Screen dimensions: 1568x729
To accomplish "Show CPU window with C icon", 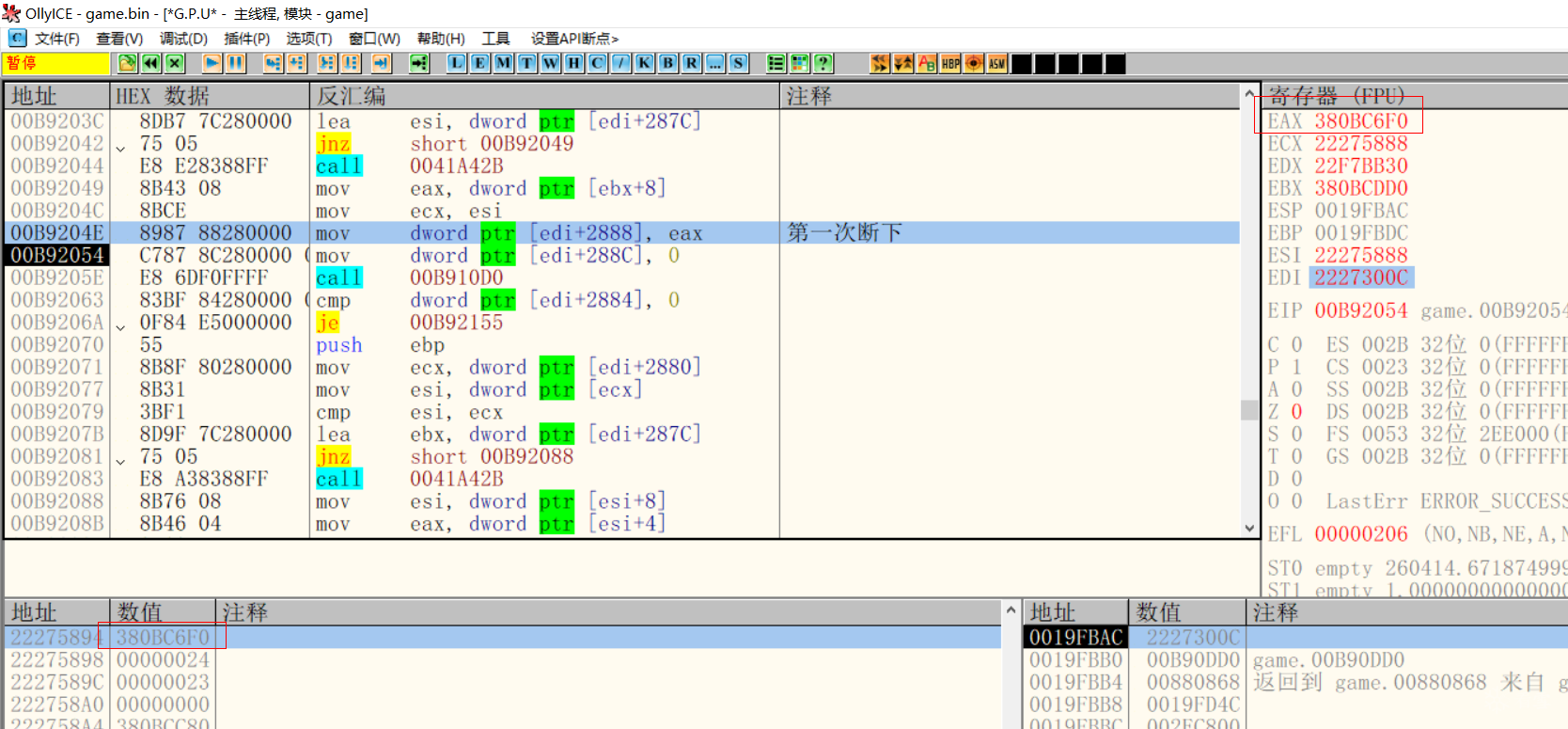I will pos(598,63).
